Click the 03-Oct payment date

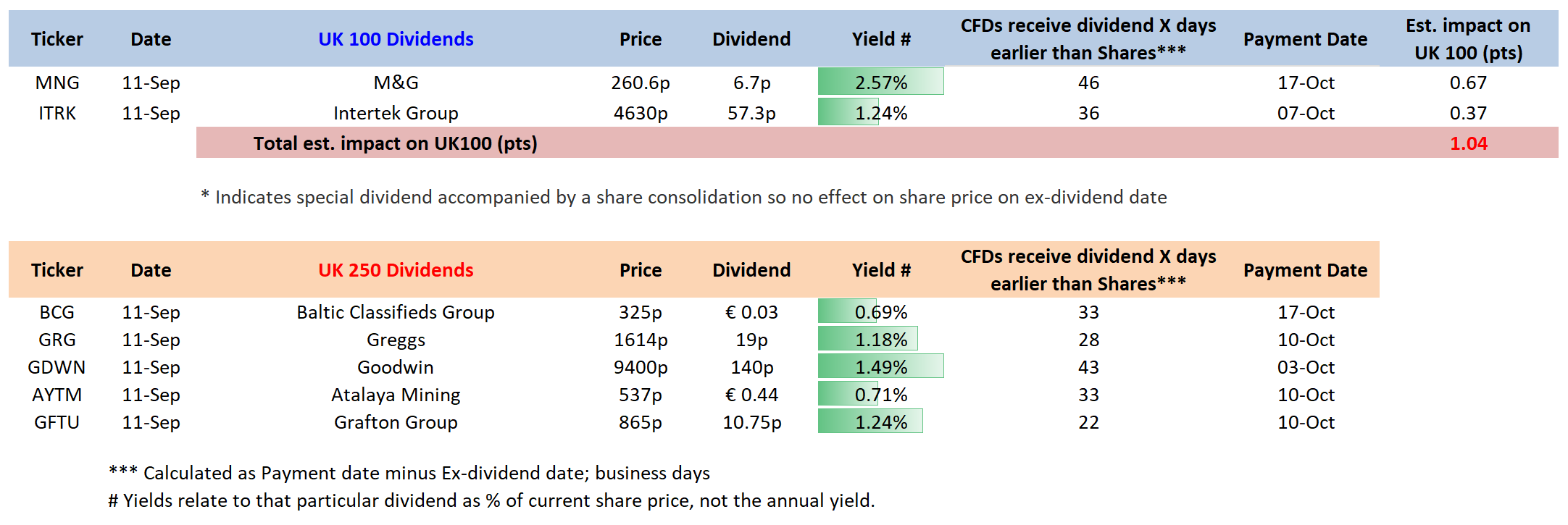pyautogui.click(x=1306, y=367)
